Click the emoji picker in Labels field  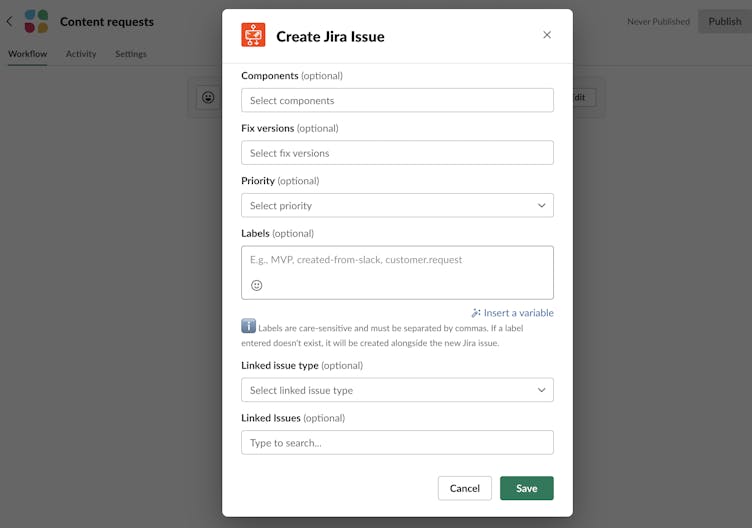click(x=257, y=285)
